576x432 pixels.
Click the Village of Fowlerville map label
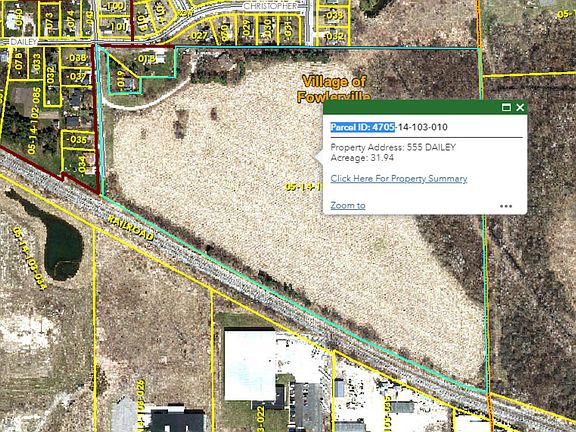pos(334,89)
